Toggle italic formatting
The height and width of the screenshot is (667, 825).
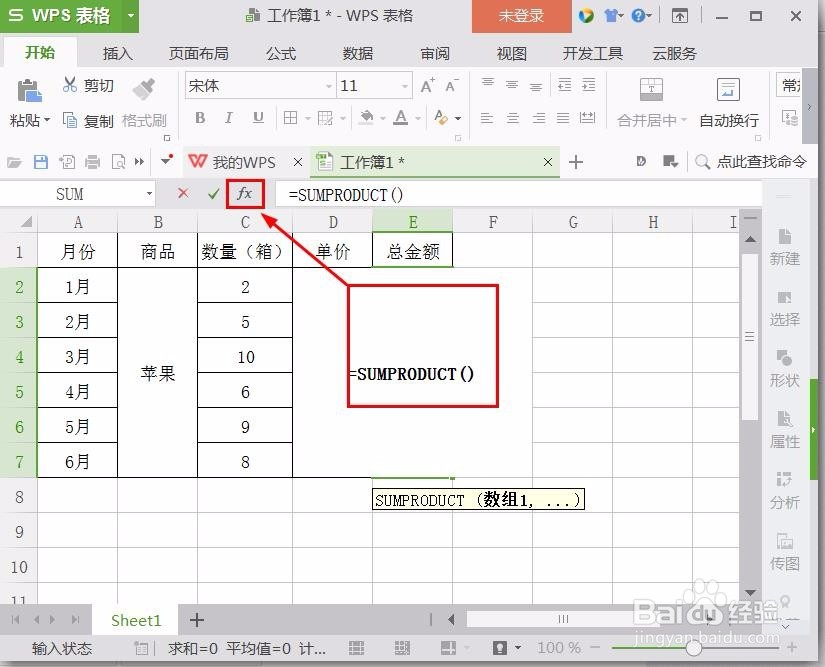pos(227,118)
